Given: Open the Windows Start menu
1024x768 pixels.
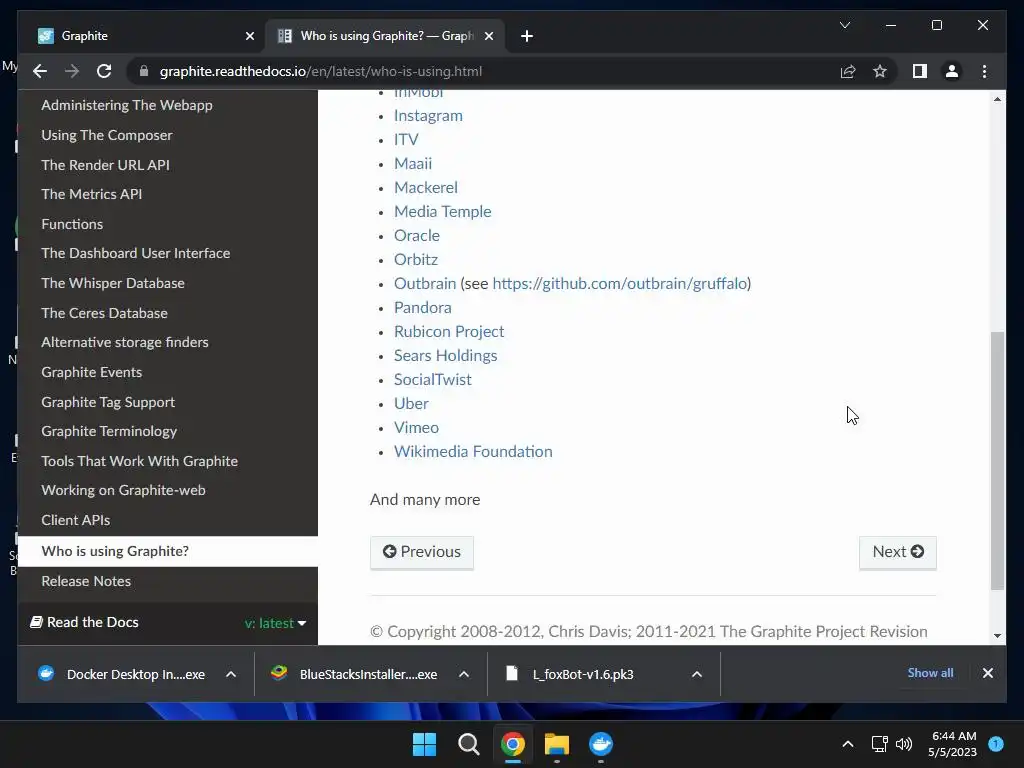Looking at the screenshot, I should click(424, 744).
